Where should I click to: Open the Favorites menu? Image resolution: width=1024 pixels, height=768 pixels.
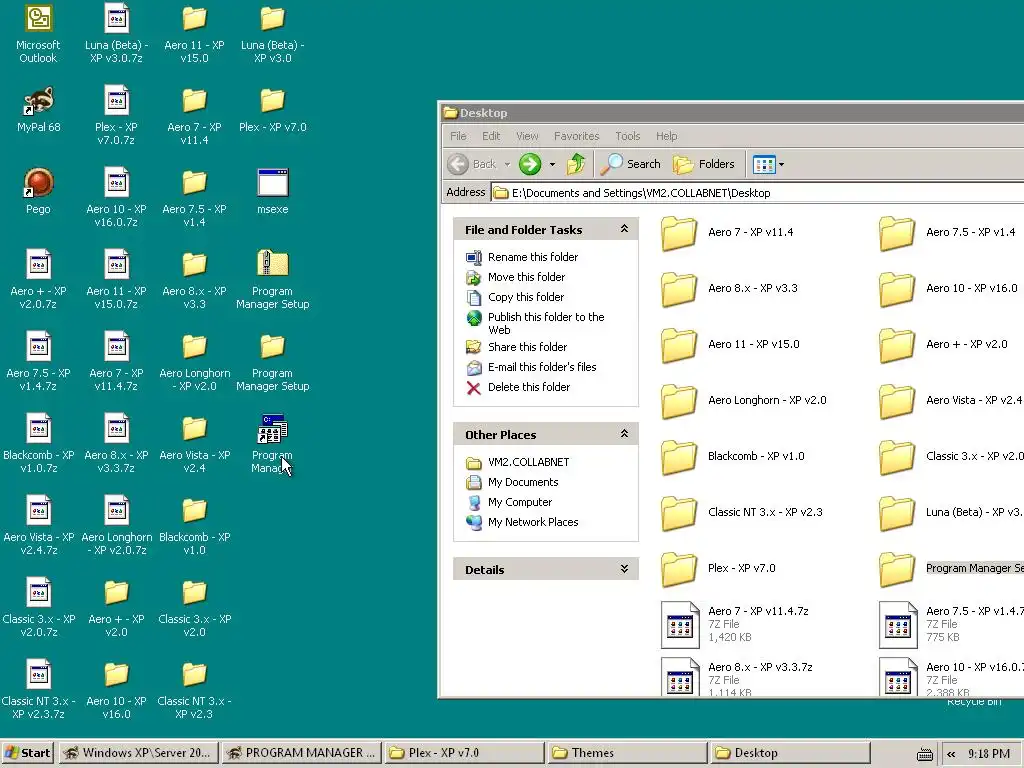coord(577,136)
